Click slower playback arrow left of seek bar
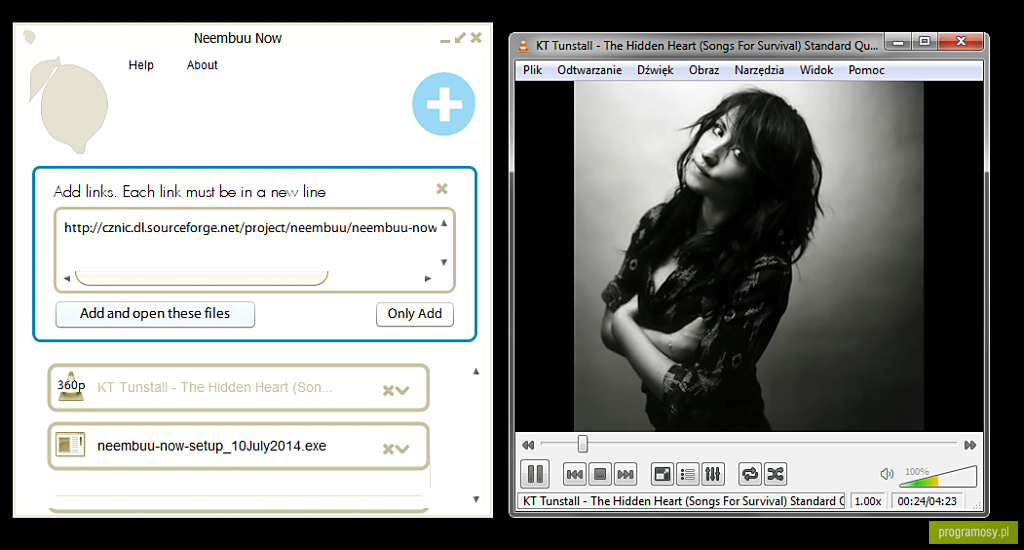The image size is (1024, 550). (x=528, y=445)
